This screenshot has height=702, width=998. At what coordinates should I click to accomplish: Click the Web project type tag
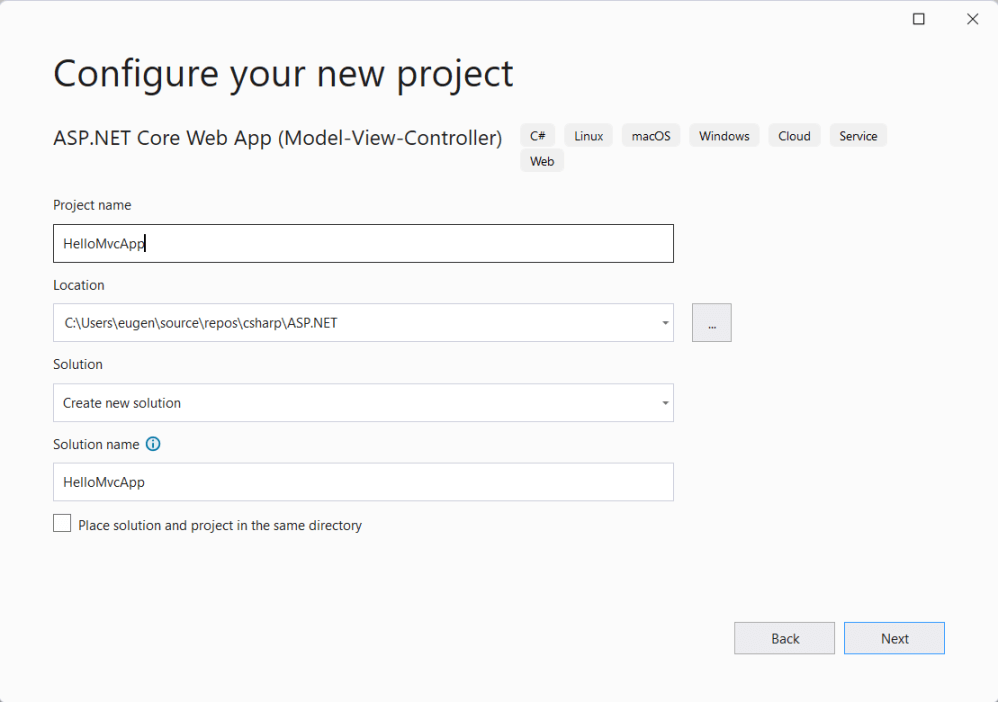(542, 161)
